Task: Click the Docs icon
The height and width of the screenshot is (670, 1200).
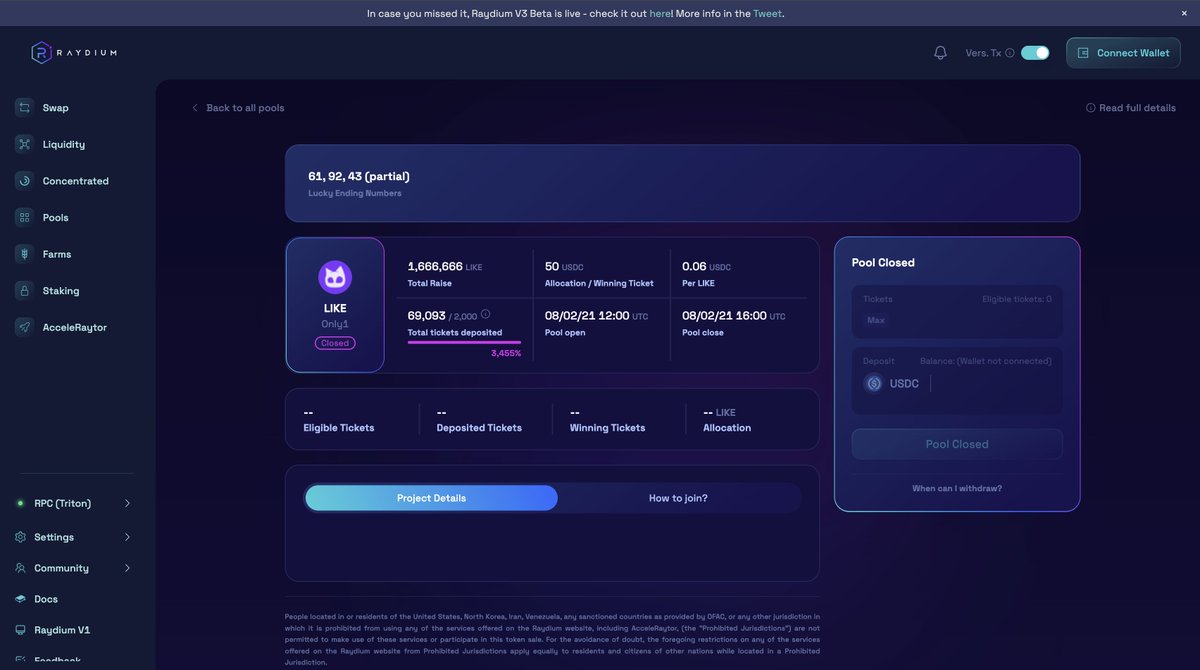Action: pos(20,599)
